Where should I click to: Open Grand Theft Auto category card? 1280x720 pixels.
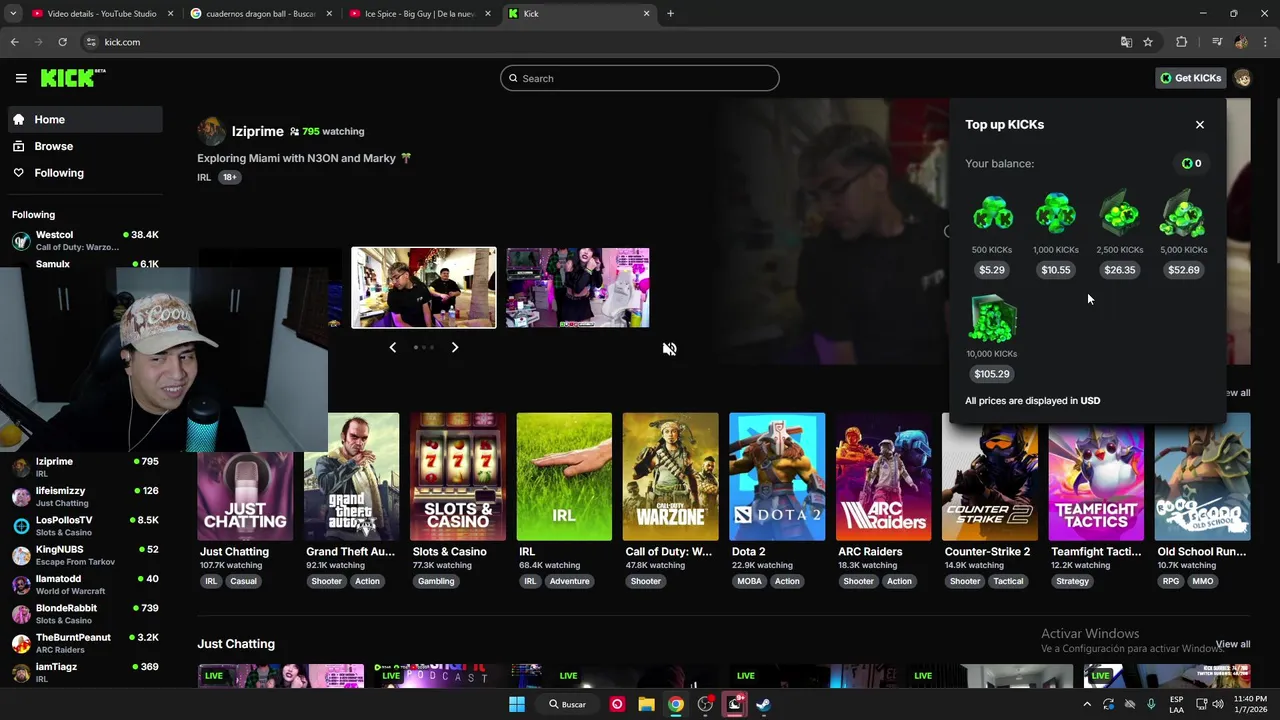[351, 477]
